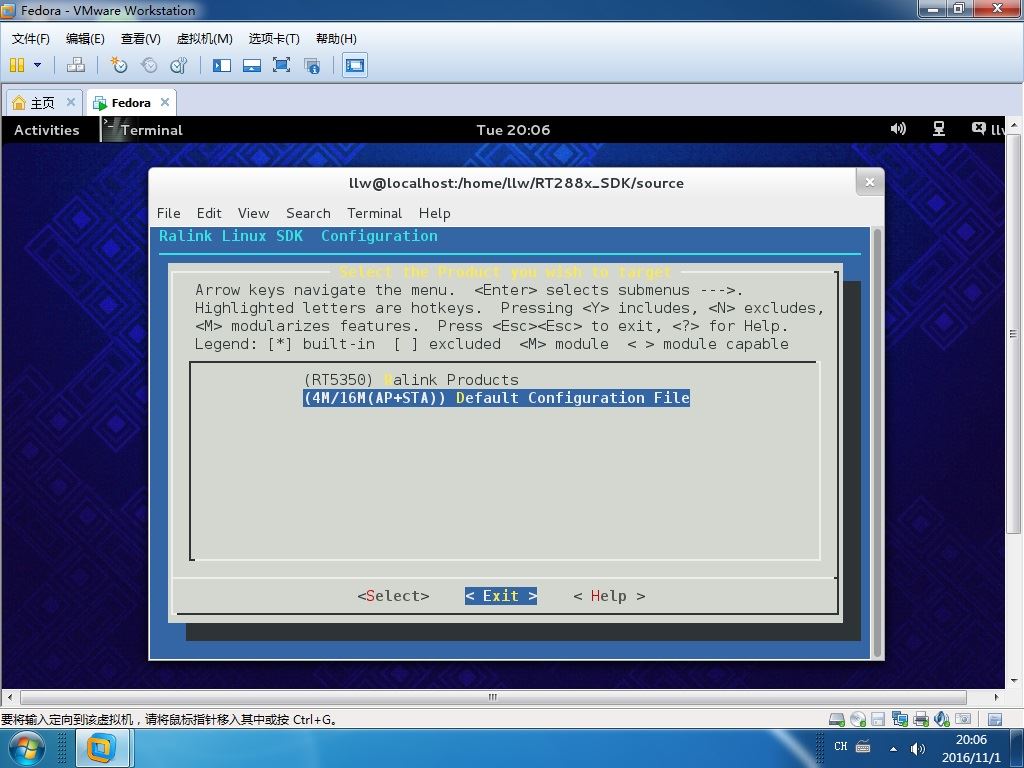
Task: Click the Windows taskbar volume icon
Action: coord(918,748)
